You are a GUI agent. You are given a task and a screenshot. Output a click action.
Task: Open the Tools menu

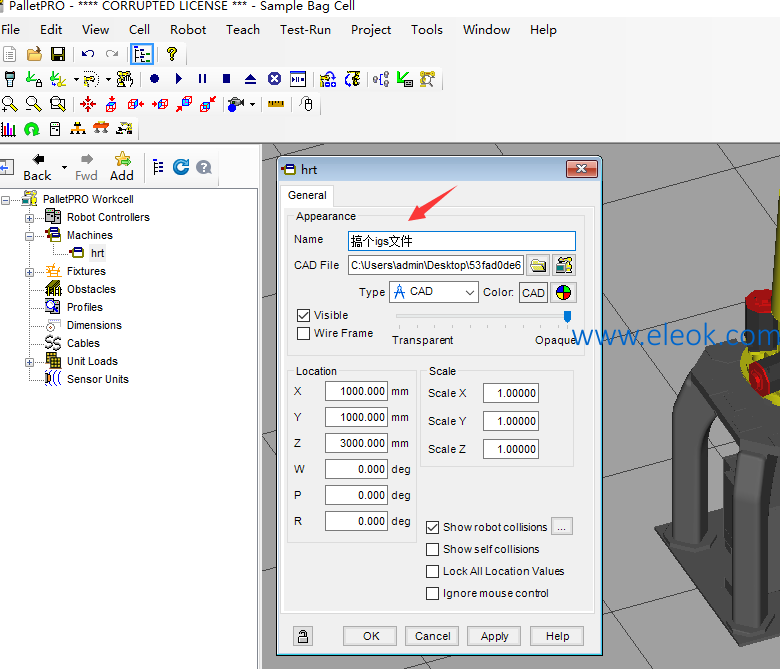(427, 30)
